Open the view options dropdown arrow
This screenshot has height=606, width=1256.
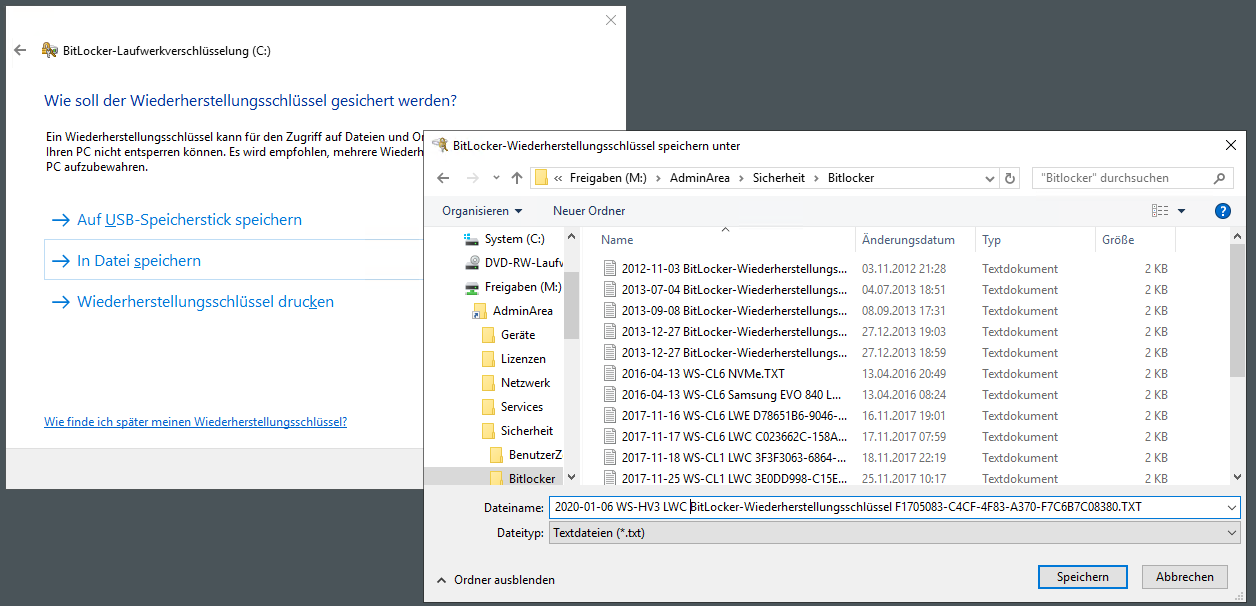pyautogui.click(x=1181, y=211)
